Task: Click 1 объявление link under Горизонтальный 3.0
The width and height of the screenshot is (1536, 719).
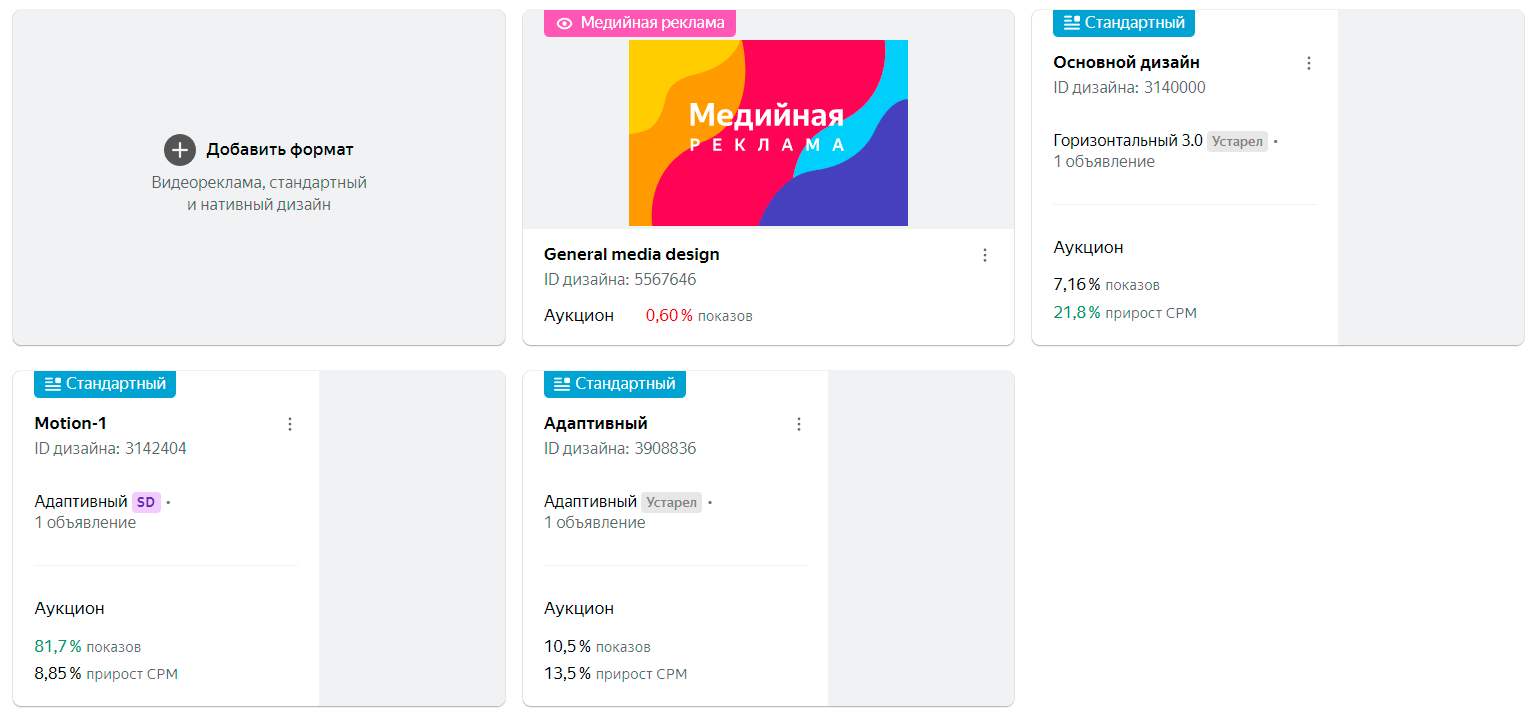Action: [1104, 162]
